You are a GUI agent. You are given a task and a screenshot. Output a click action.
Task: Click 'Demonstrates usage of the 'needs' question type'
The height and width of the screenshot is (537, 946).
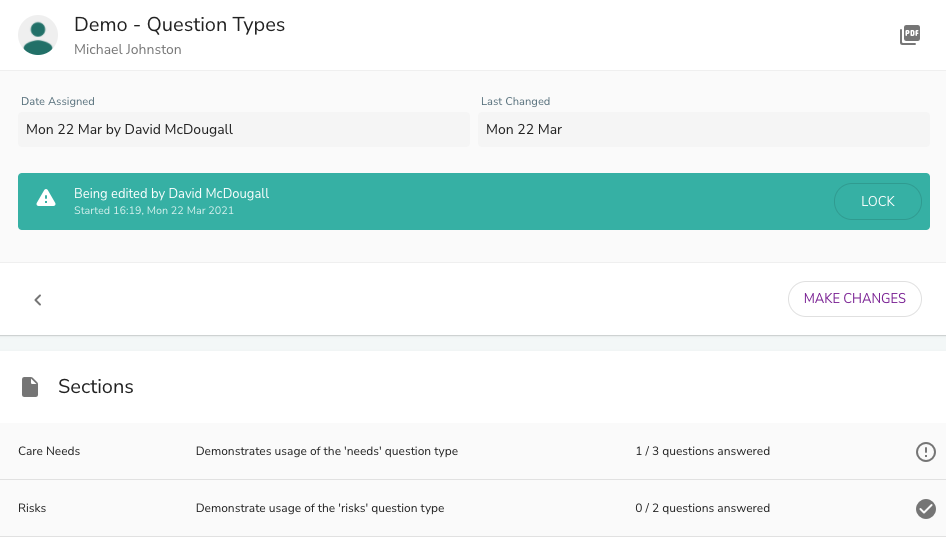tap(326, 451)
